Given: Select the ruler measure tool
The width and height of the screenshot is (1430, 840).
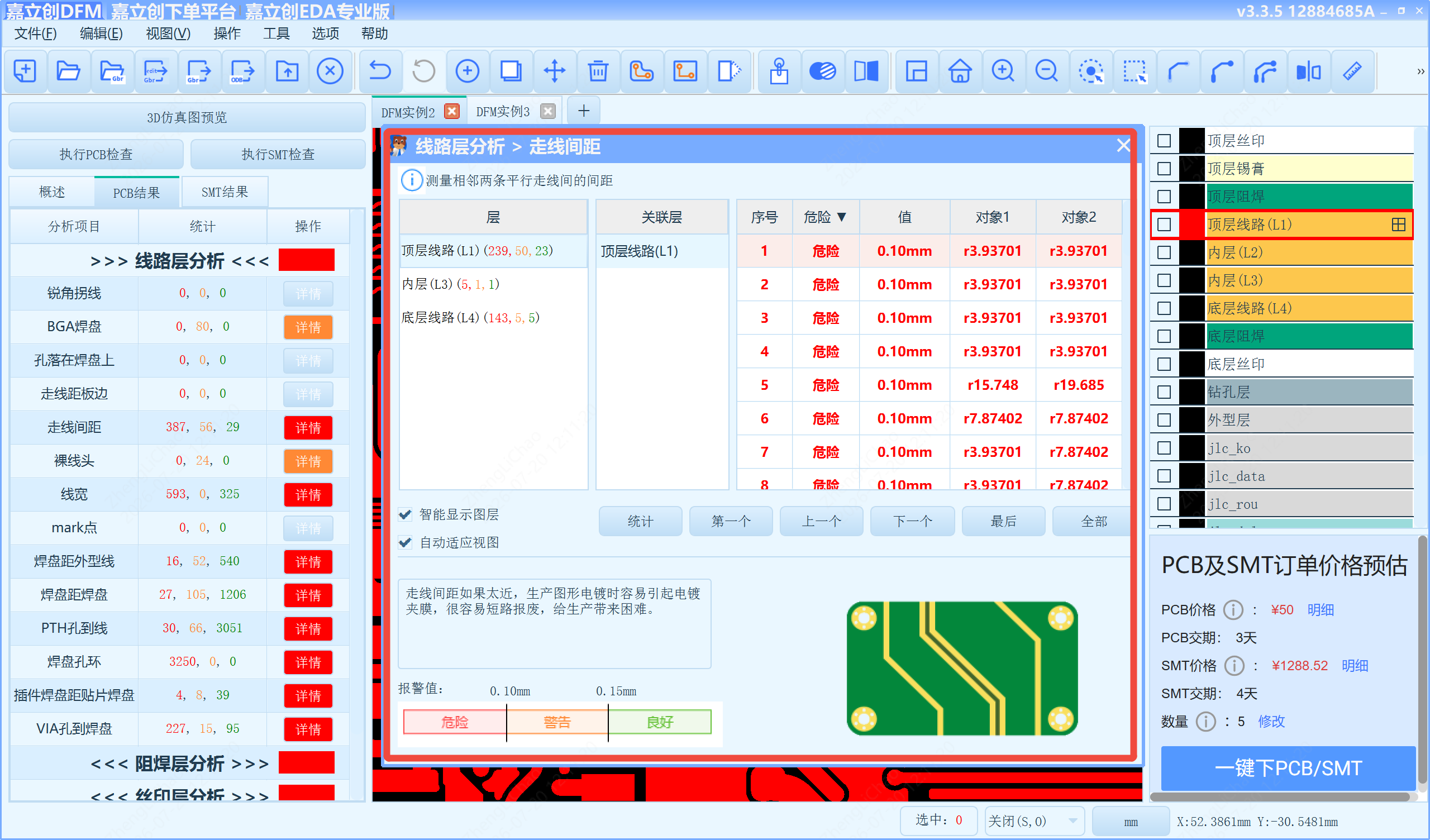Looking at the screenshot, I should [x=1353, y=71].
